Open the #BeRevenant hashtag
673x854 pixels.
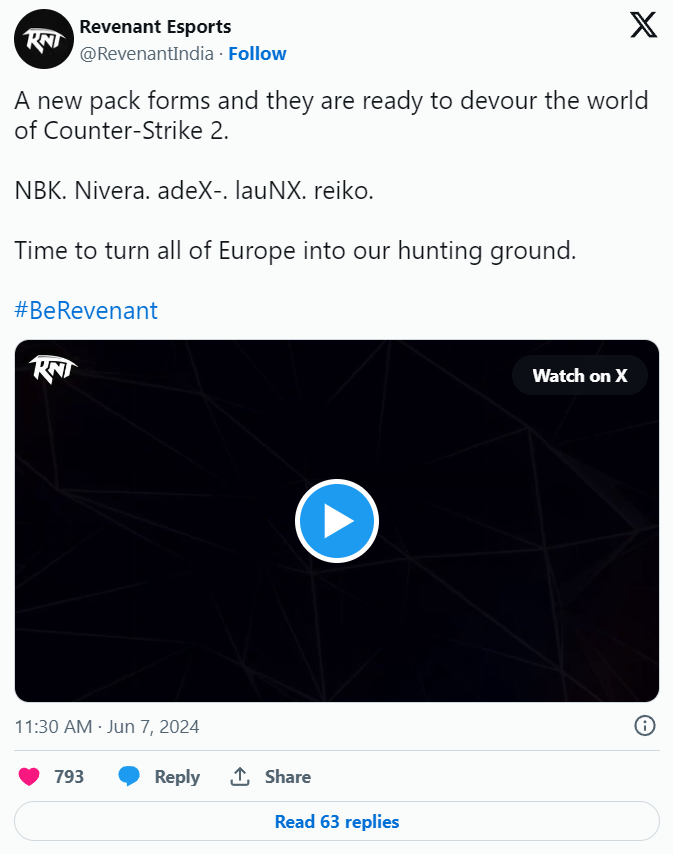click(x=86, y=310)
